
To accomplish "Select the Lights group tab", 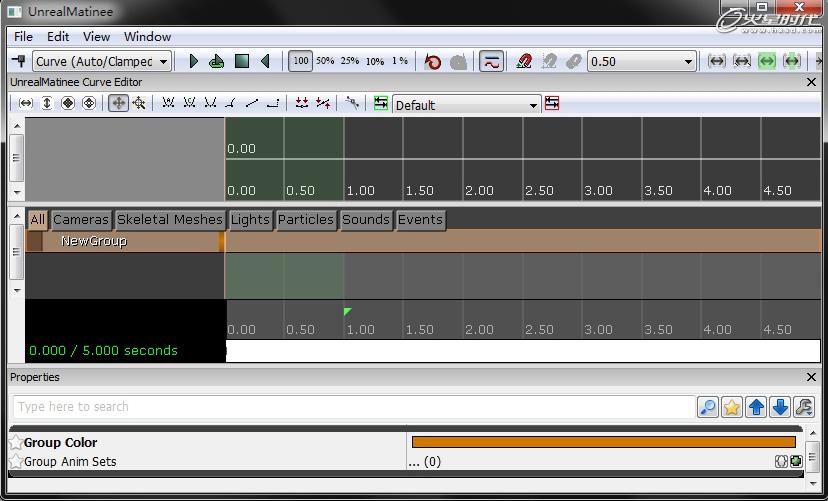I will pos(250,220).
